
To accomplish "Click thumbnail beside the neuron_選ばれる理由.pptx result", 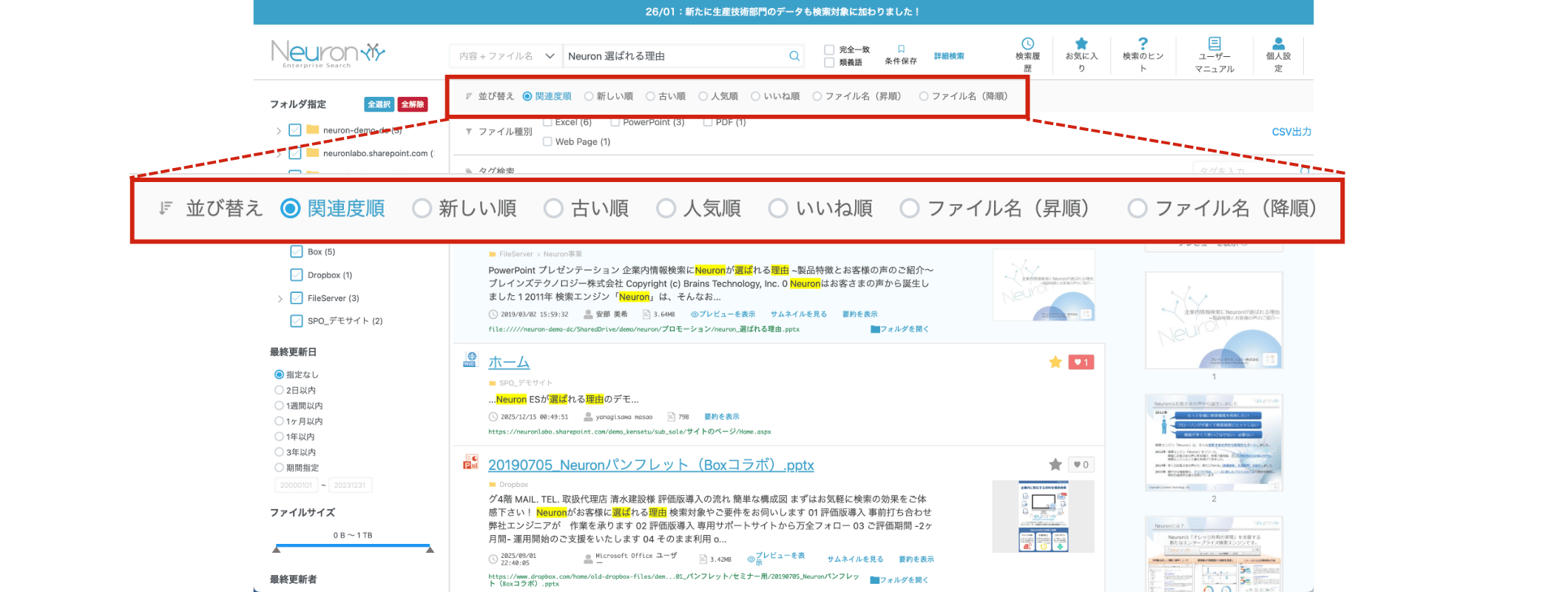I will point(1044,285).
